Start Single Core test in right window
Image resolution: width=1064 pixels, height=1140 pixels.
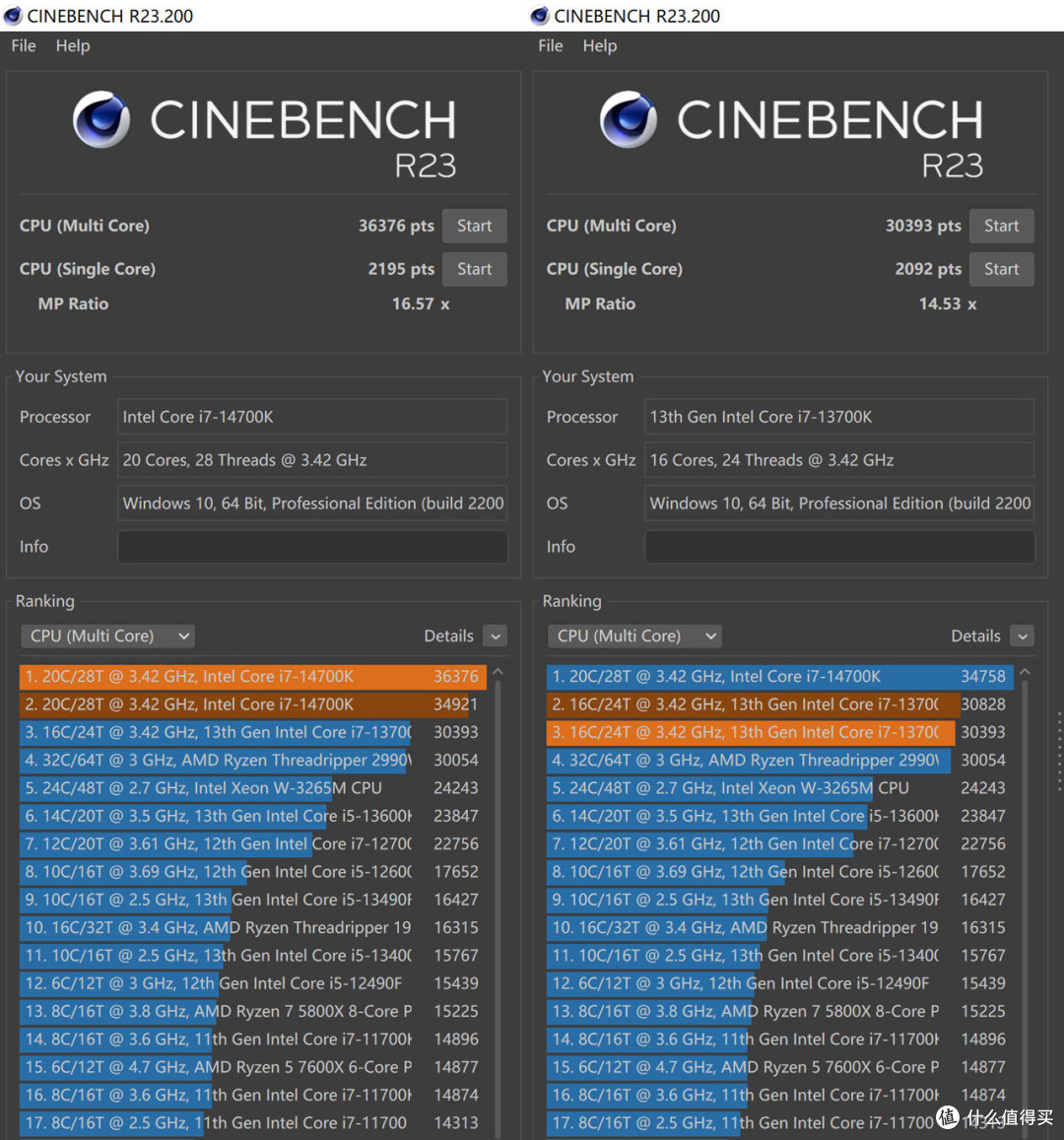[1002, 269]
